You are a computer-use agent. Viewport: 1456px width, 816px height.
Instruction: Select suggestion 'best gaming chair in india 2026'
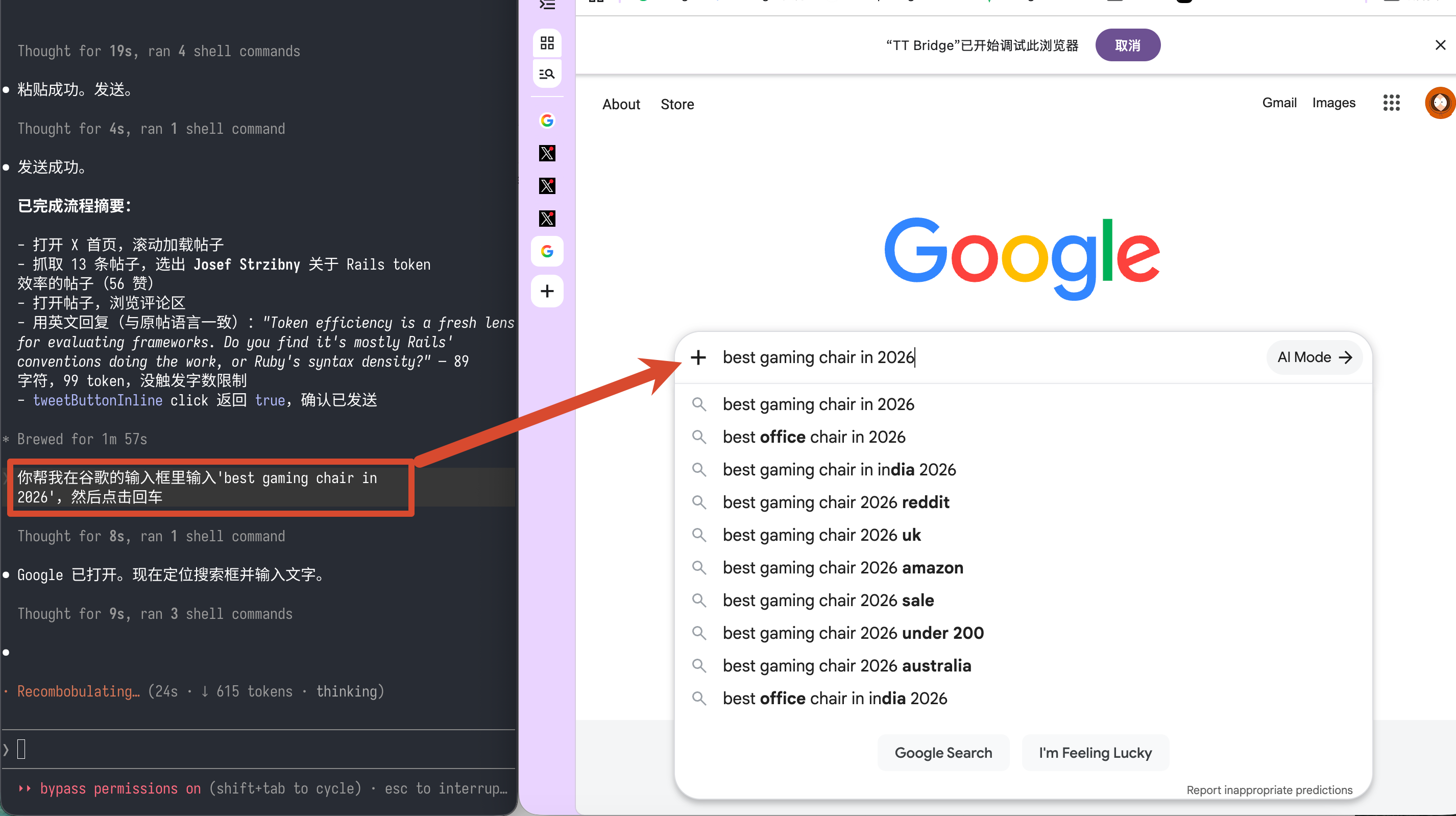(x=1023, y=470)
